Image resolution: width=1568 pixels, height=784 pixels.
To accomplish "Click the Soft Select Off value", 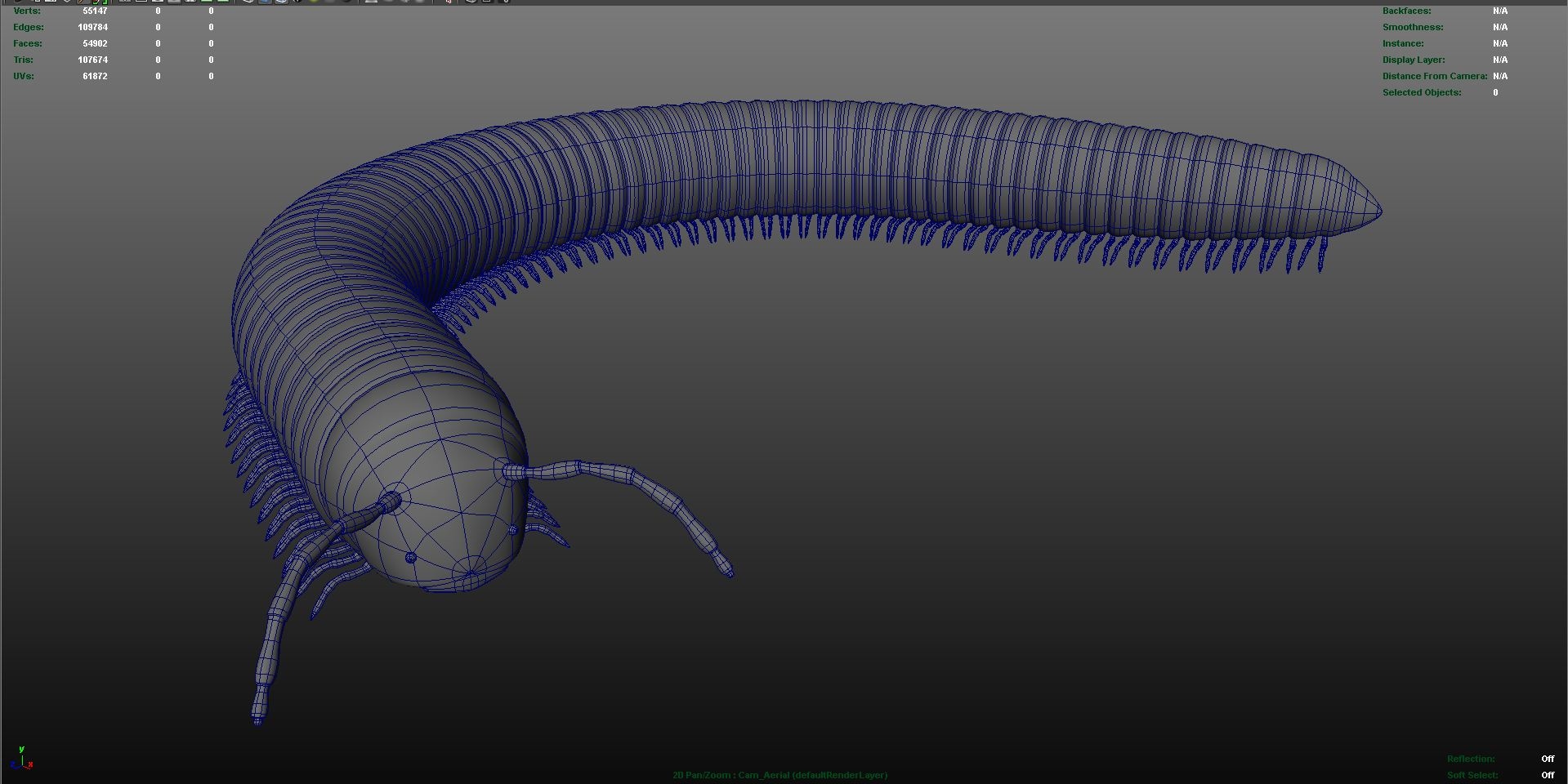I will [x=1547, y=775].
